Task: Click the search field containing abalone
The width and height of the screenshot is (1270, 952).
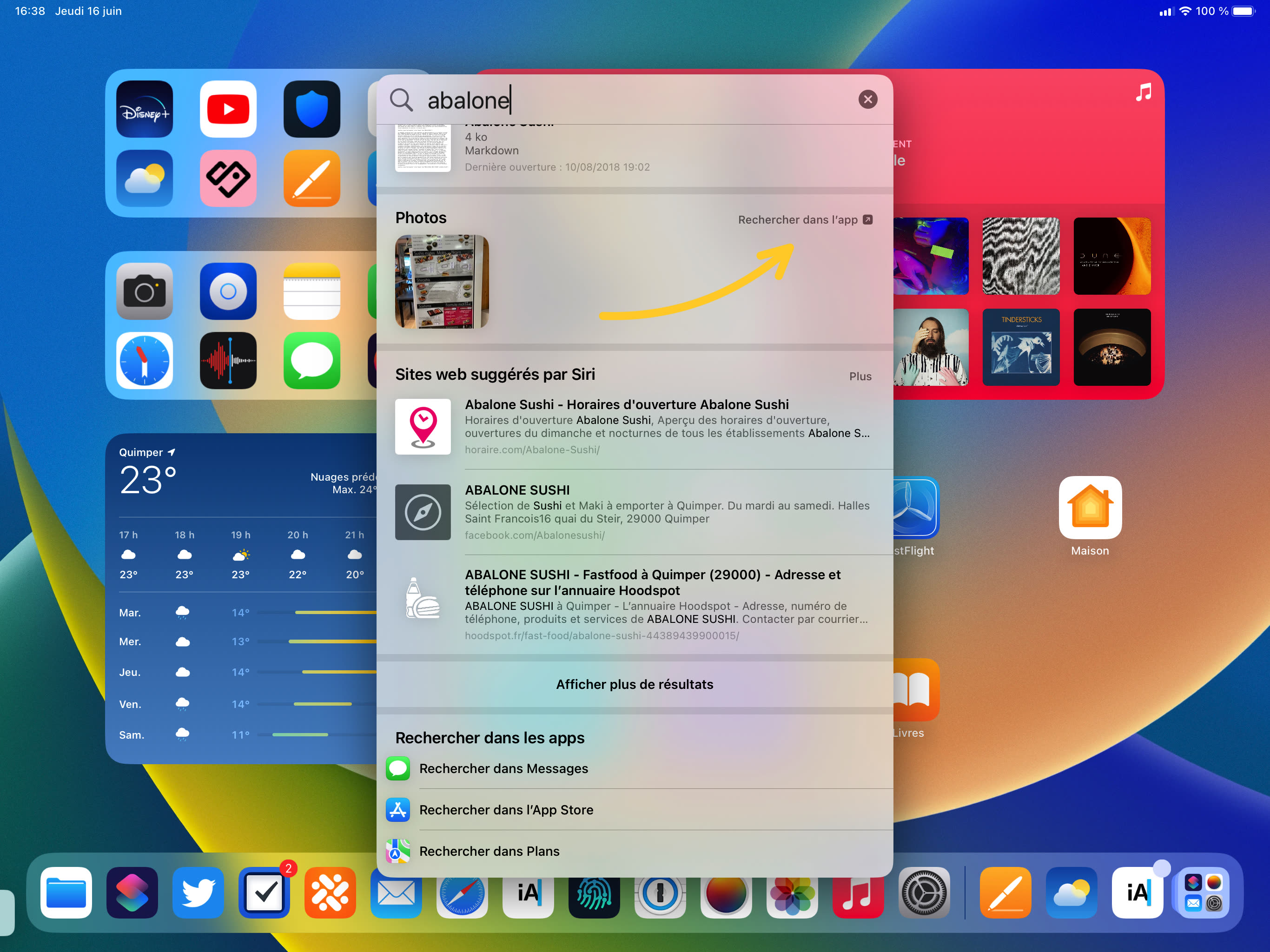Action: 635,100
